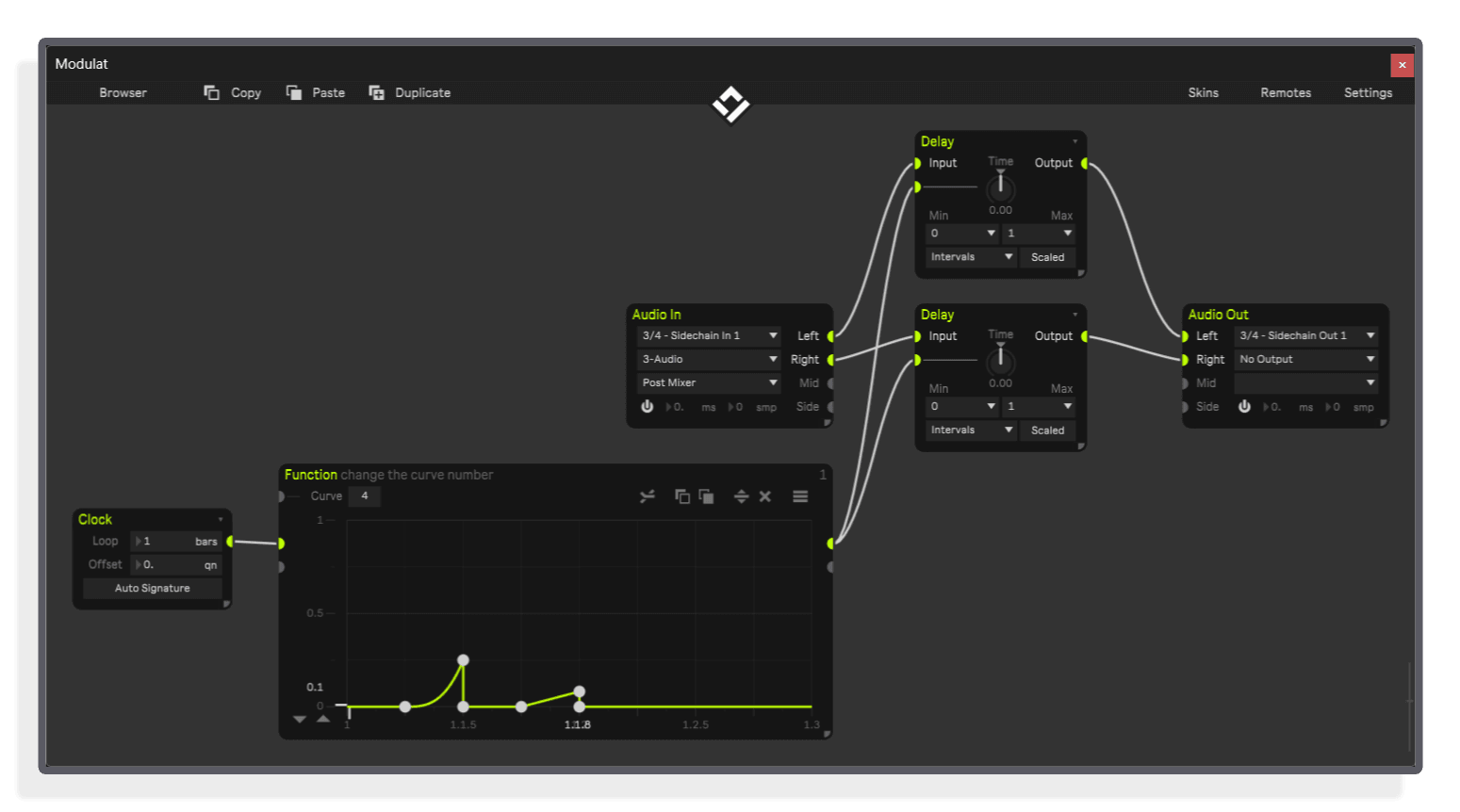Image resolution: width=1460 pixels, height=812 pixels.
Task: Click the paste curve icon in Function module
Action: tap(706, 496)
